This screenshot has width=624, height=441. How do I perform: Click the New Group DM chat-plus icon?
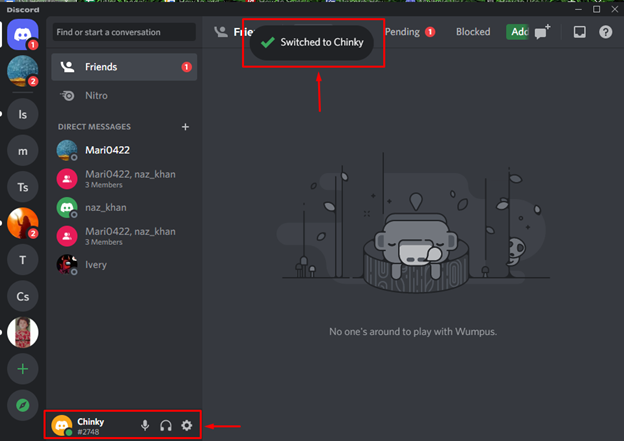(x=542, y=32)
